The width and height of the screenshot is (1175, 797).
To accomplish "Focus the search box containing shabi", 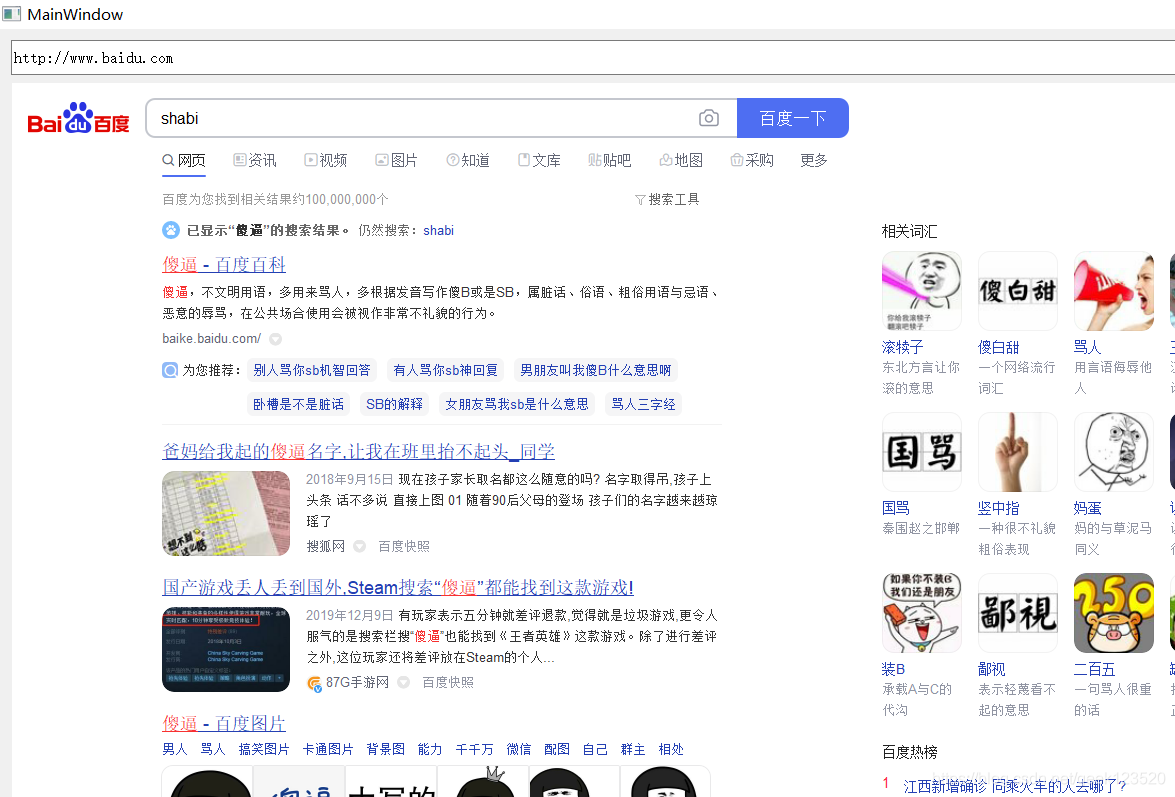I will pos(441,118).
